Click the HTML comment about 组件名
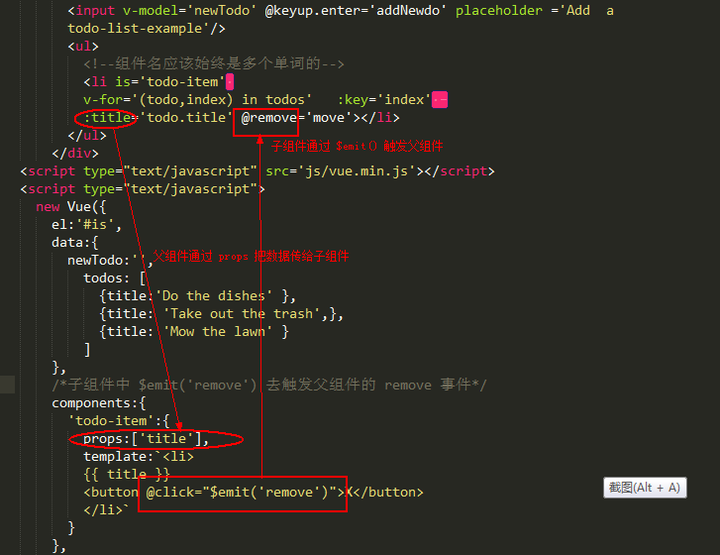Image resolution: width=720 pixels, height=555 pixels. (x=214, y=64)
